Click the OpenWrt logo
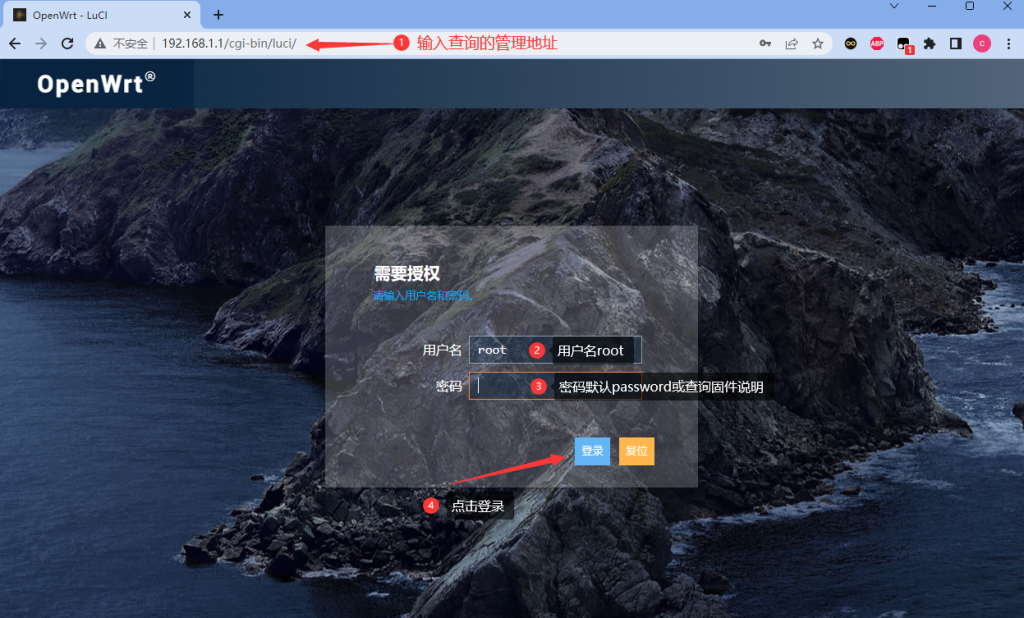 point(96,84)
